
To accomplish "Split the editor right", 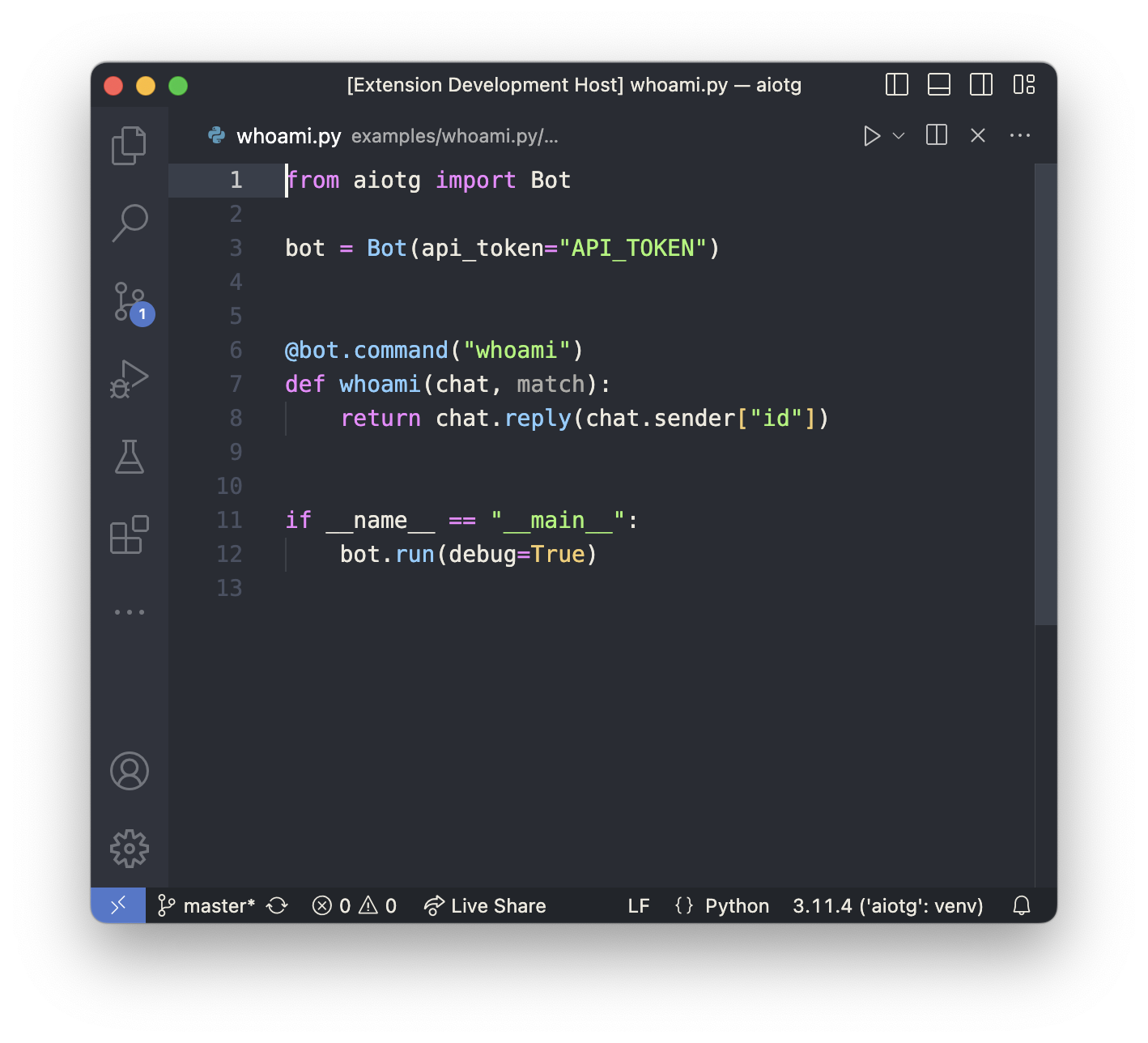I will point(937,135).
